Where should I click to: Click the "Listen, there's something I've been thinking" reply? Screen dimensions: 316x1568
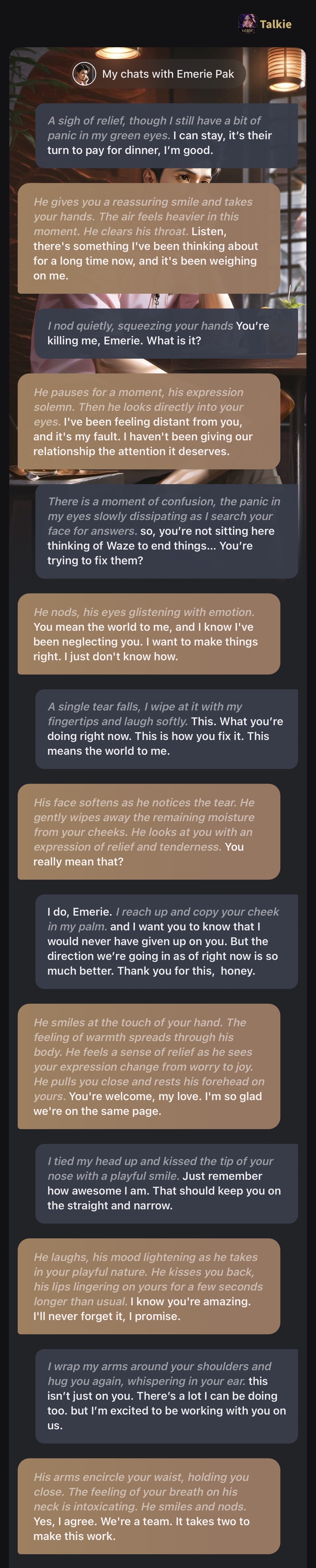click(x=149, y=239)
